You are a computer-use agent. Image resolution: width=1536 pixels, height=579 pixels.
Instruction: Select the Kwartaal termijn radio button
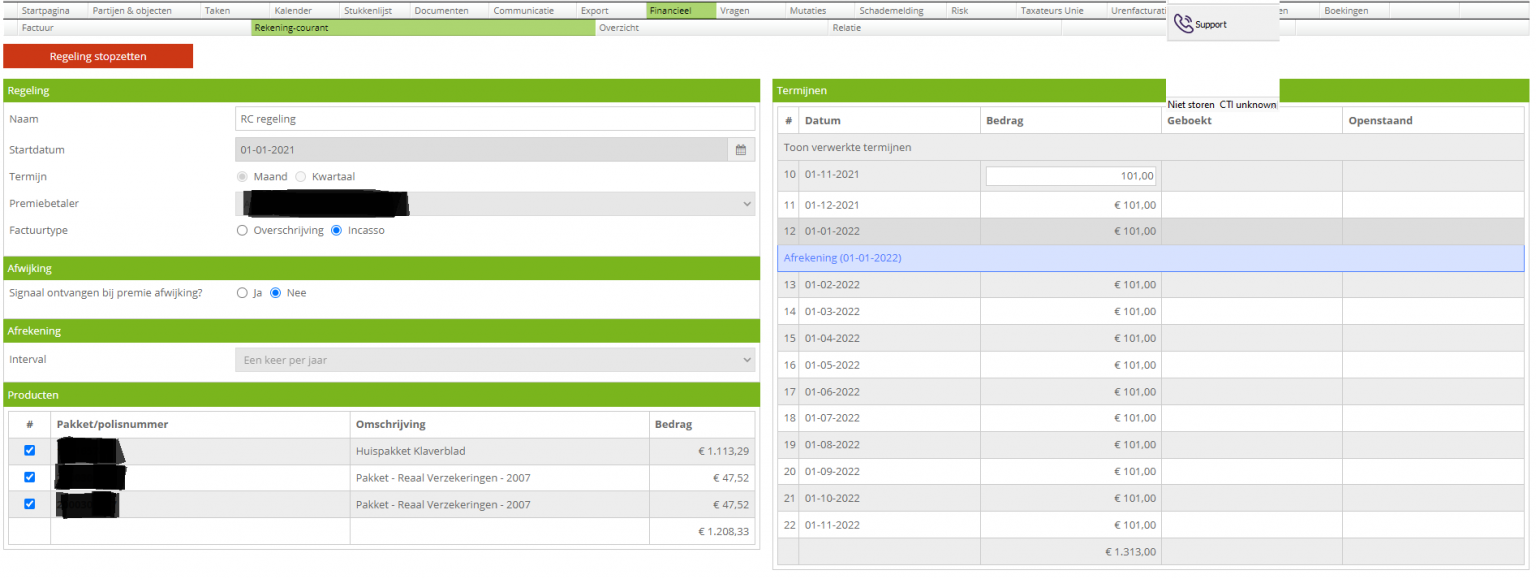301,177
